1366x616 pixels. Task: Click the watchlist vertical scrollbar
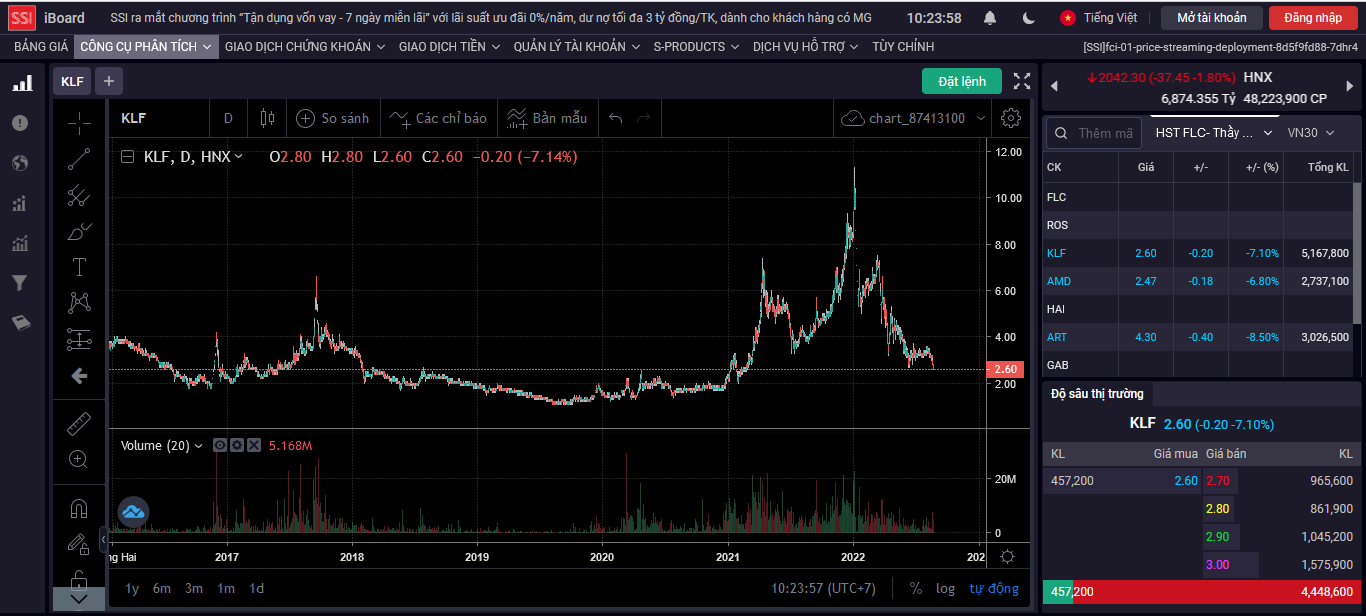(x=1357, y=252)
